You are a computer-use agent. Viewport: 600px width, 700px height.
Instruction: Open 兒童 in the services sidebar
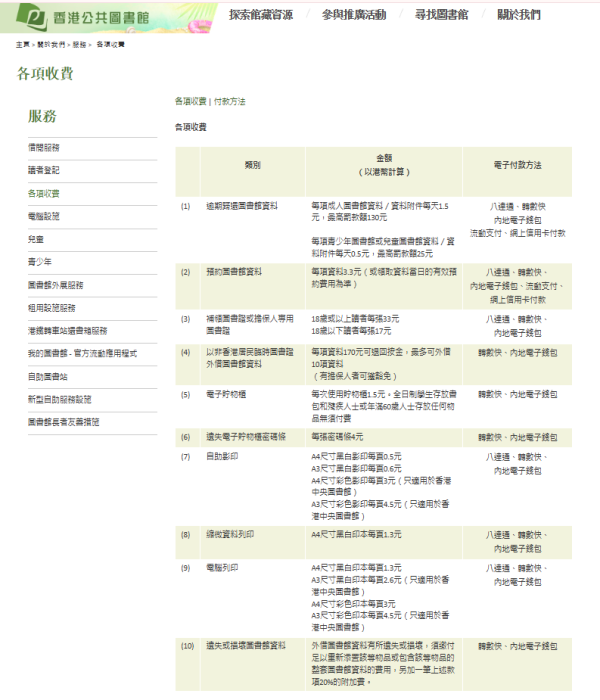tap(36, 239)
